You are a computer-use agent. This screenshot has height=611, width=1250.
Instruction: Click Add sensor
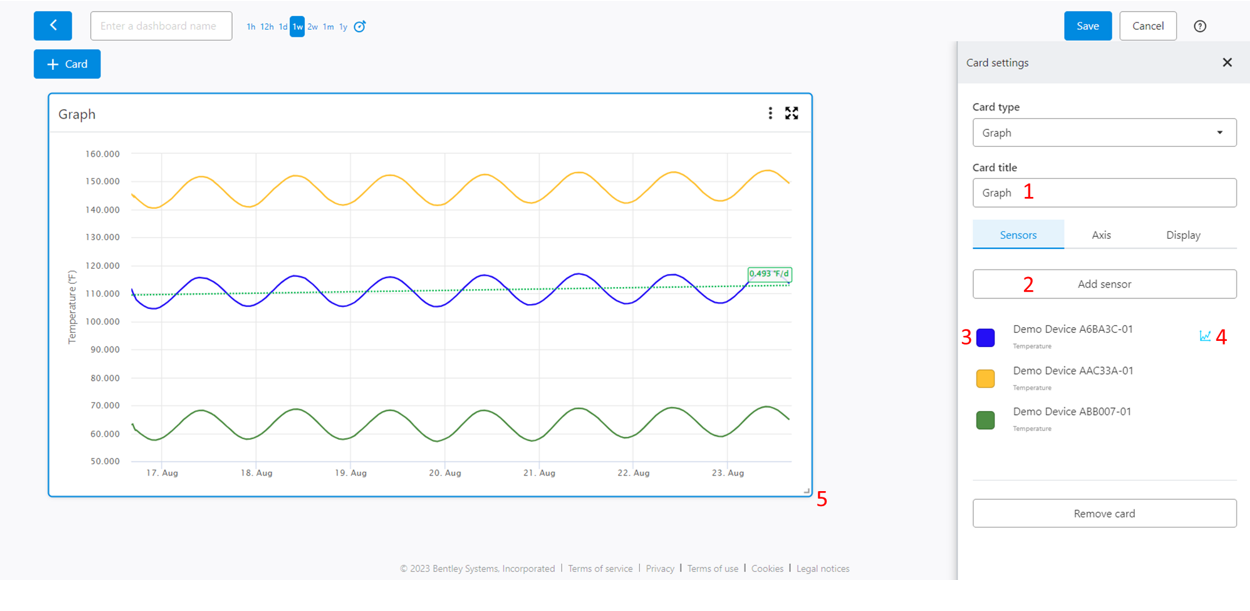click(1104, 283)
